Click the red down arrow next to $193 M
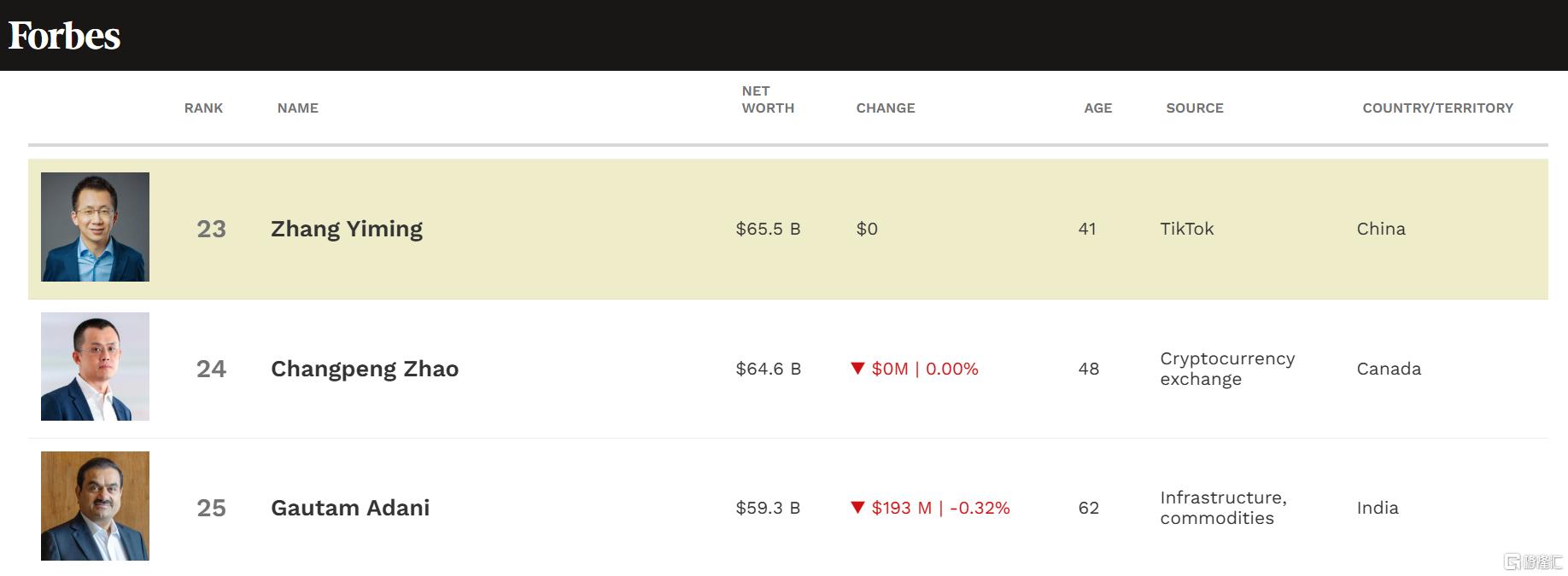Screen dimensions: 1568x576 pos(858,508)
